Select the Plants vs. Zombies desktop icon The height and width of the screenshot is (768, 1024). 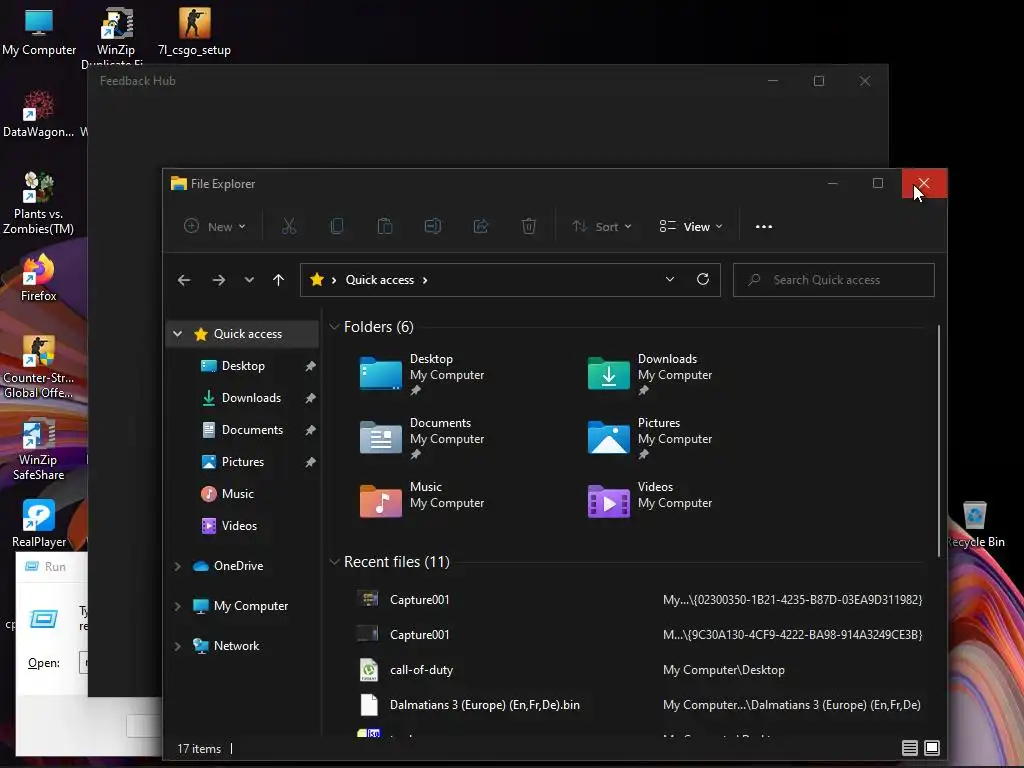39,203
